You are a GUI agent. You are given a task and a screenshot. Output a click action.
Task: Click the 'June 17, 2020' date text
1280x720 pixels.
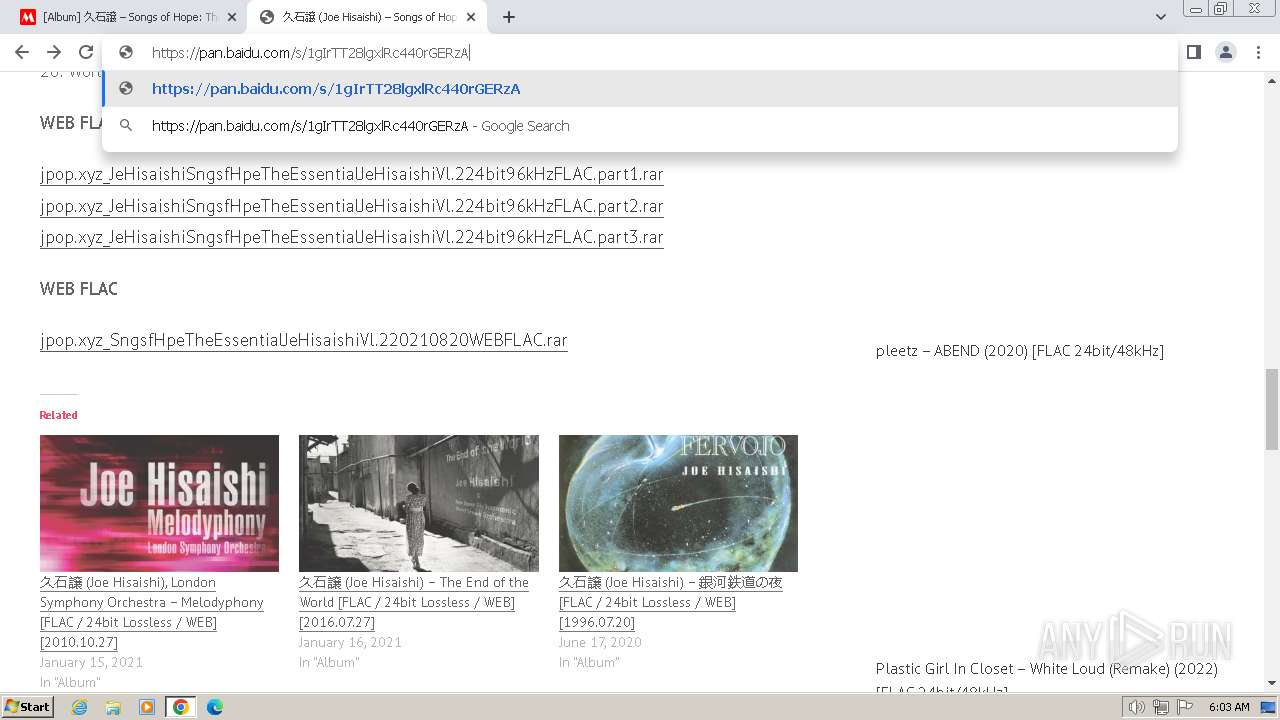click(x=600, y=642)
